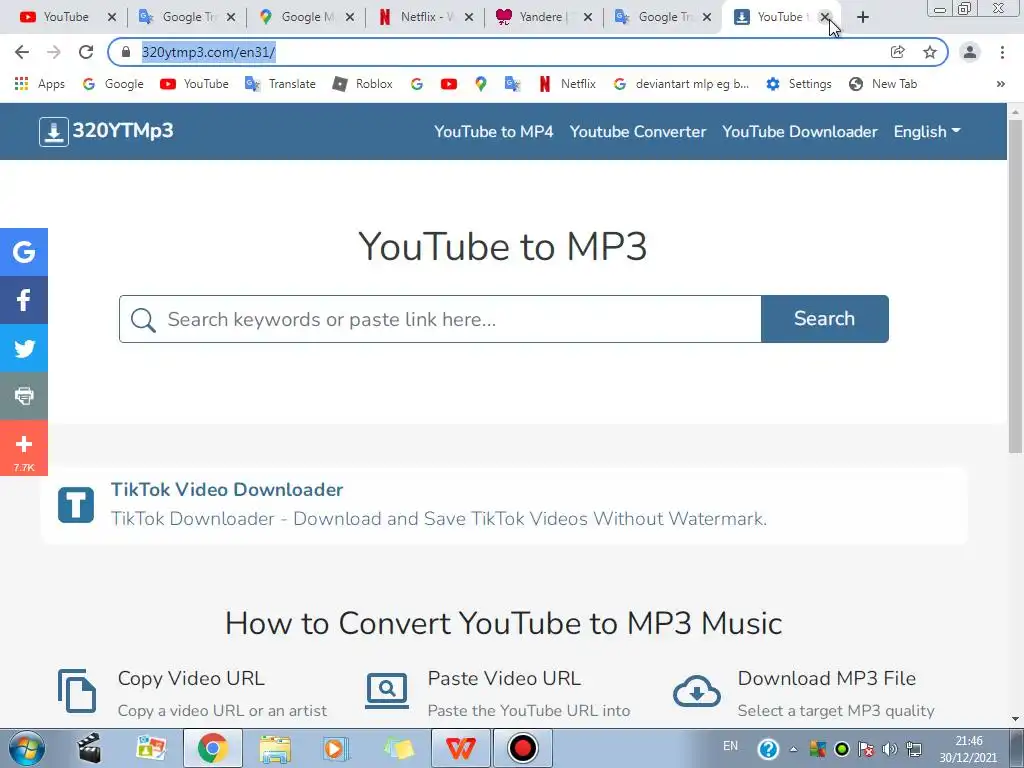Go back with browser back arrow
This screenshot has width=1024, height=768.
click(x=22, y=52)
